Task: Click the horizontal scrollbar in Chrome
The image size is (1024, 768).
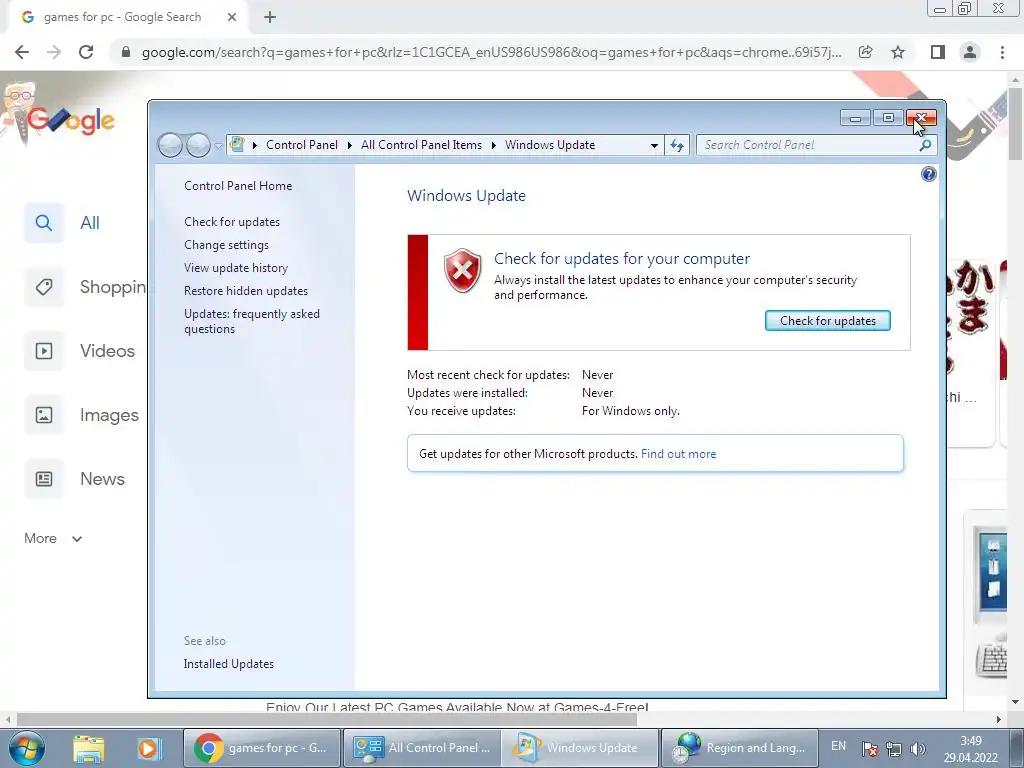Action: point(327,719)
